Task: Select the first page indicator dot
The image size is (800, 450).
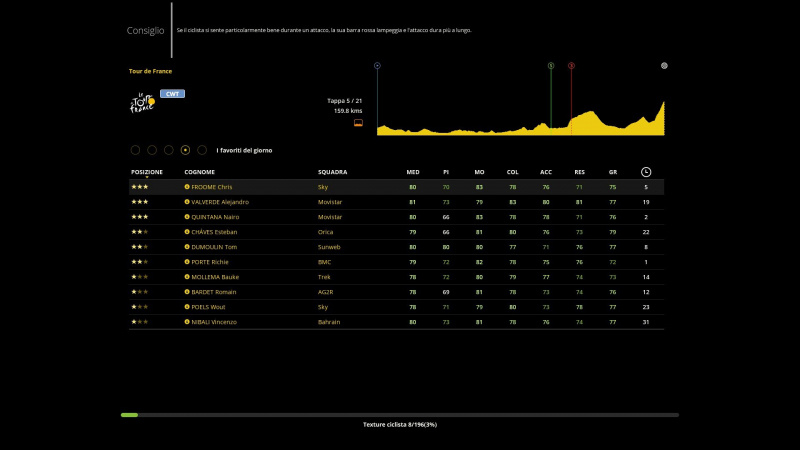Action: coord(135,150)
